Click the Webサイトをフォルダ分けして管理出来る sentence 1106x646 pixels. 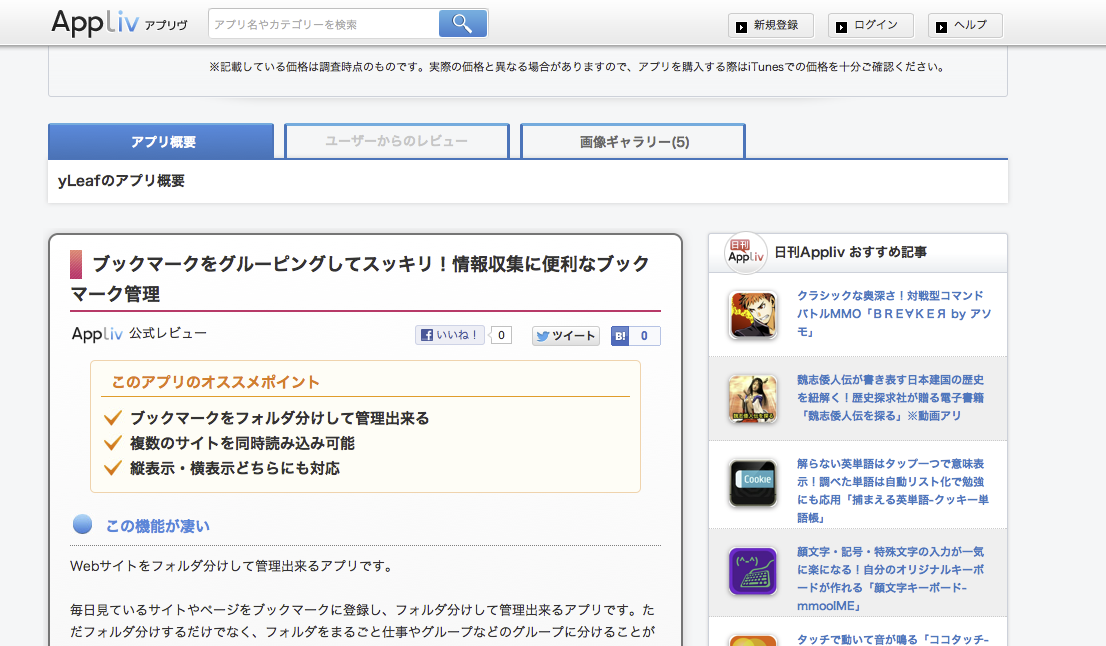point(232,566)
